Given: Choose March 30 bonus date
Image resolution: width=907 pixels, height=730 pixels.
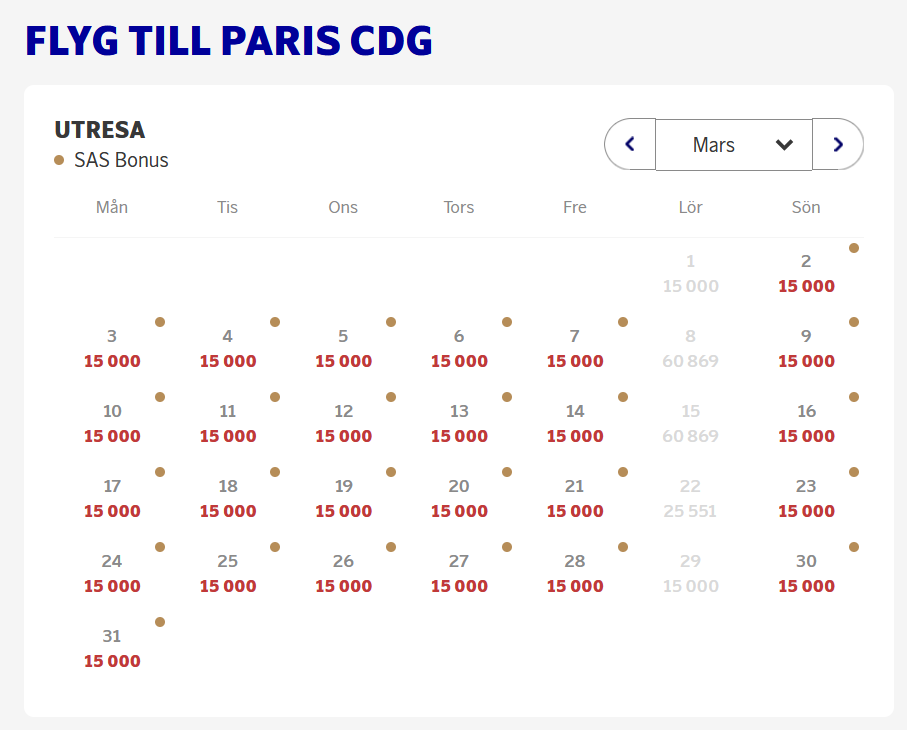Looking at the screenshot, I should (x=806, y=574).
